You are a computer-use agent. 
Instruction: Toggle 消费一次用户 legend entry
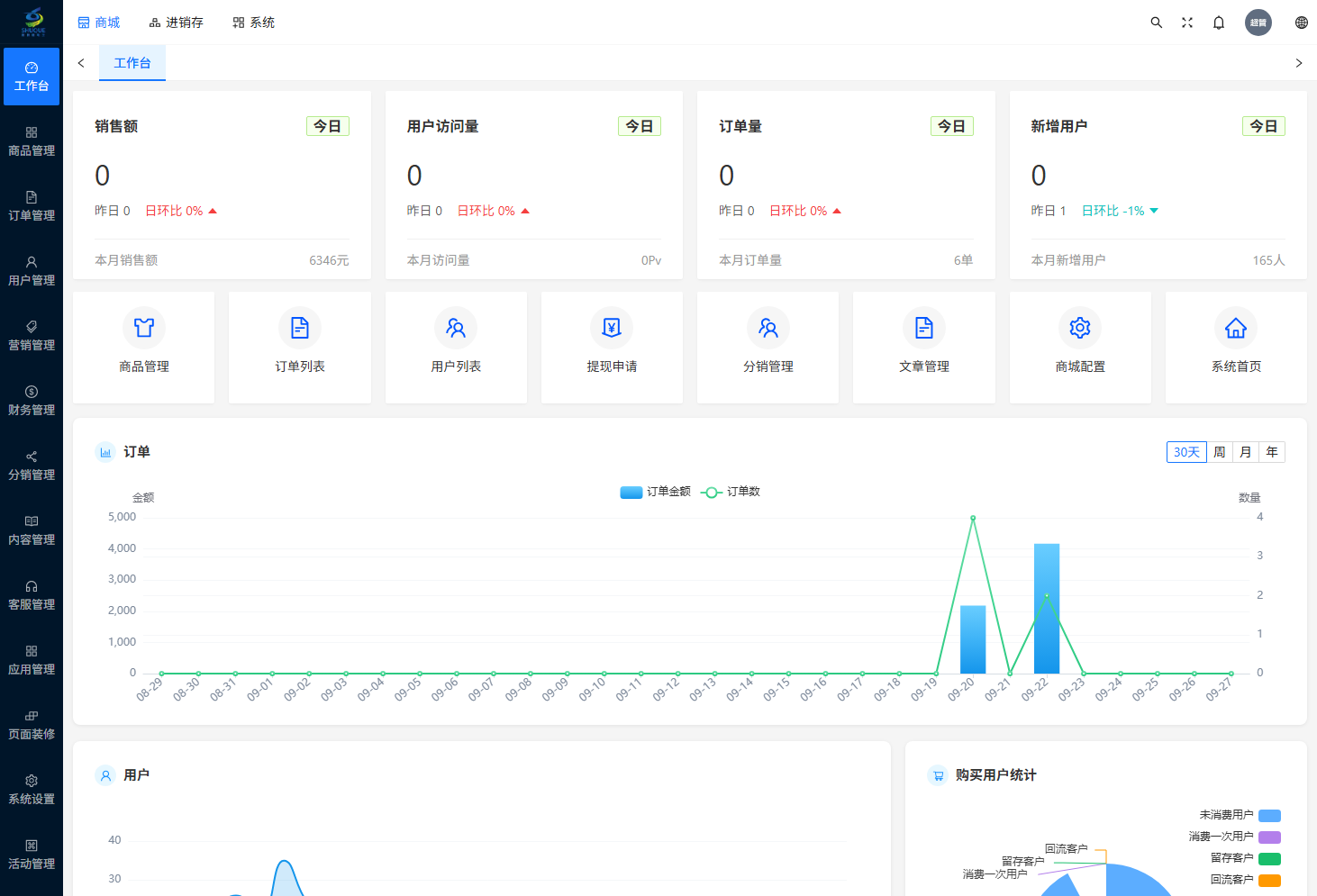(1234, 837)
